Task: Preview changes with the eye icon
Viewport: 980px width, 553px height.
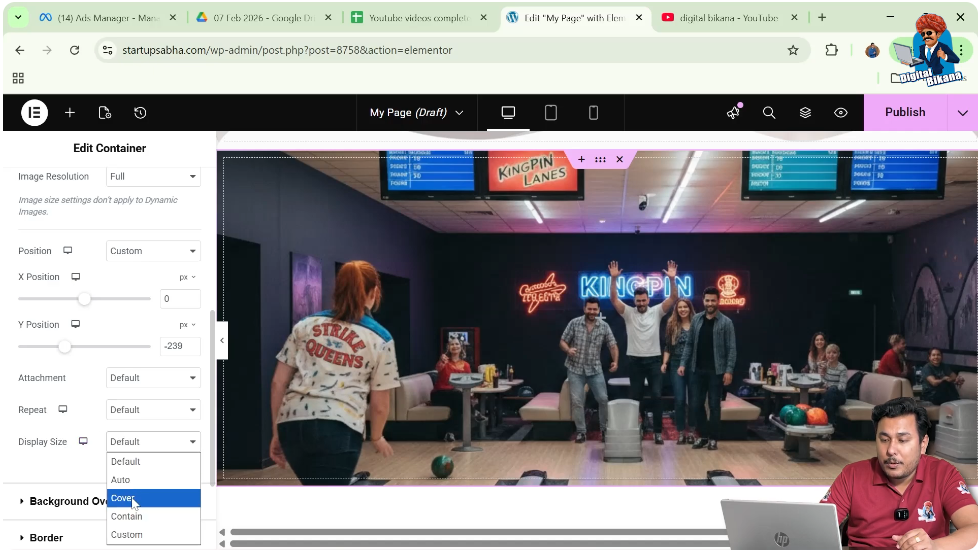Action: pyautogui.click(x=841, y=112)
